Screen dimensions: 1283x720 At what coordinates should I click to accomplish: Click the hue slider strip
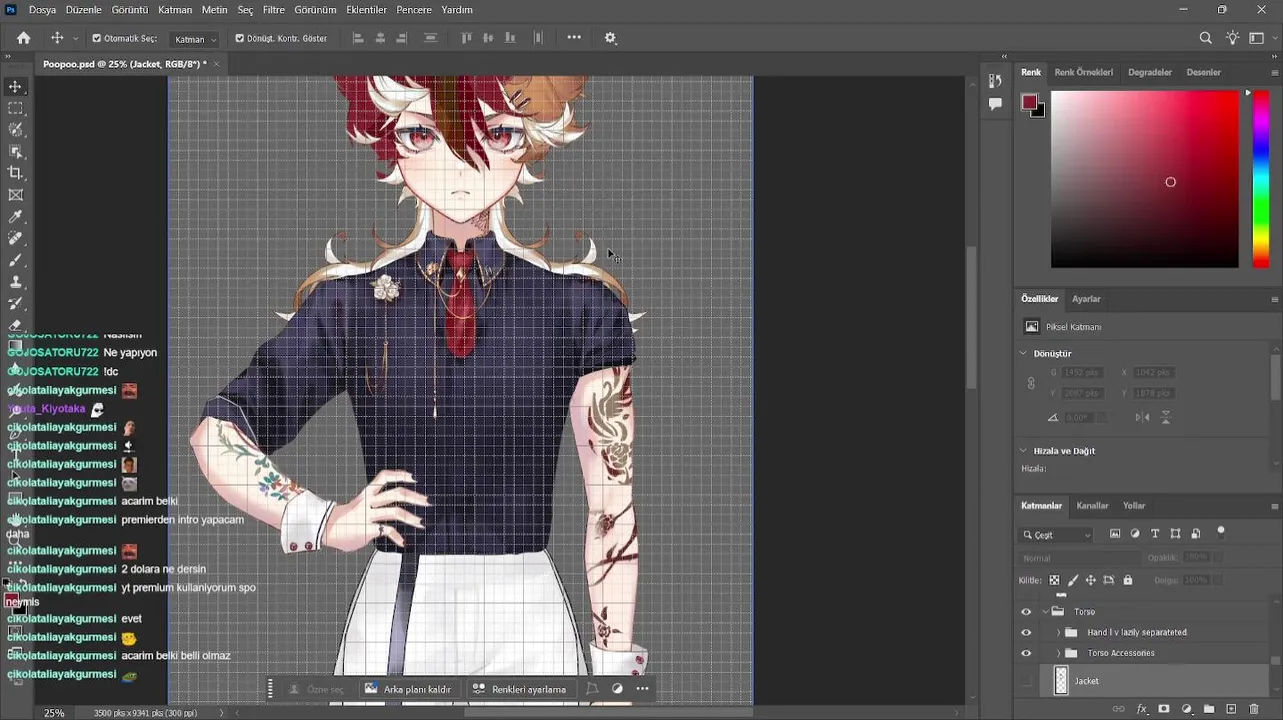(1261, 179)
